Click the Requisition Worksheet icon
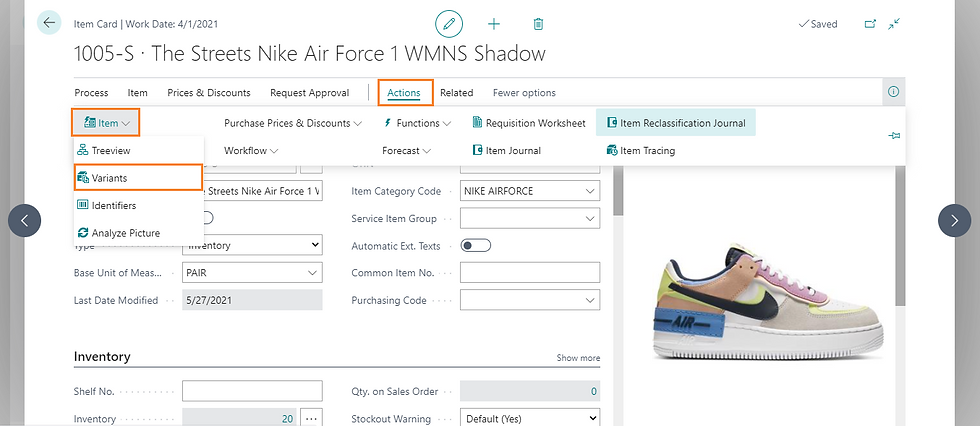980x426 pixels. coord(478,123)
